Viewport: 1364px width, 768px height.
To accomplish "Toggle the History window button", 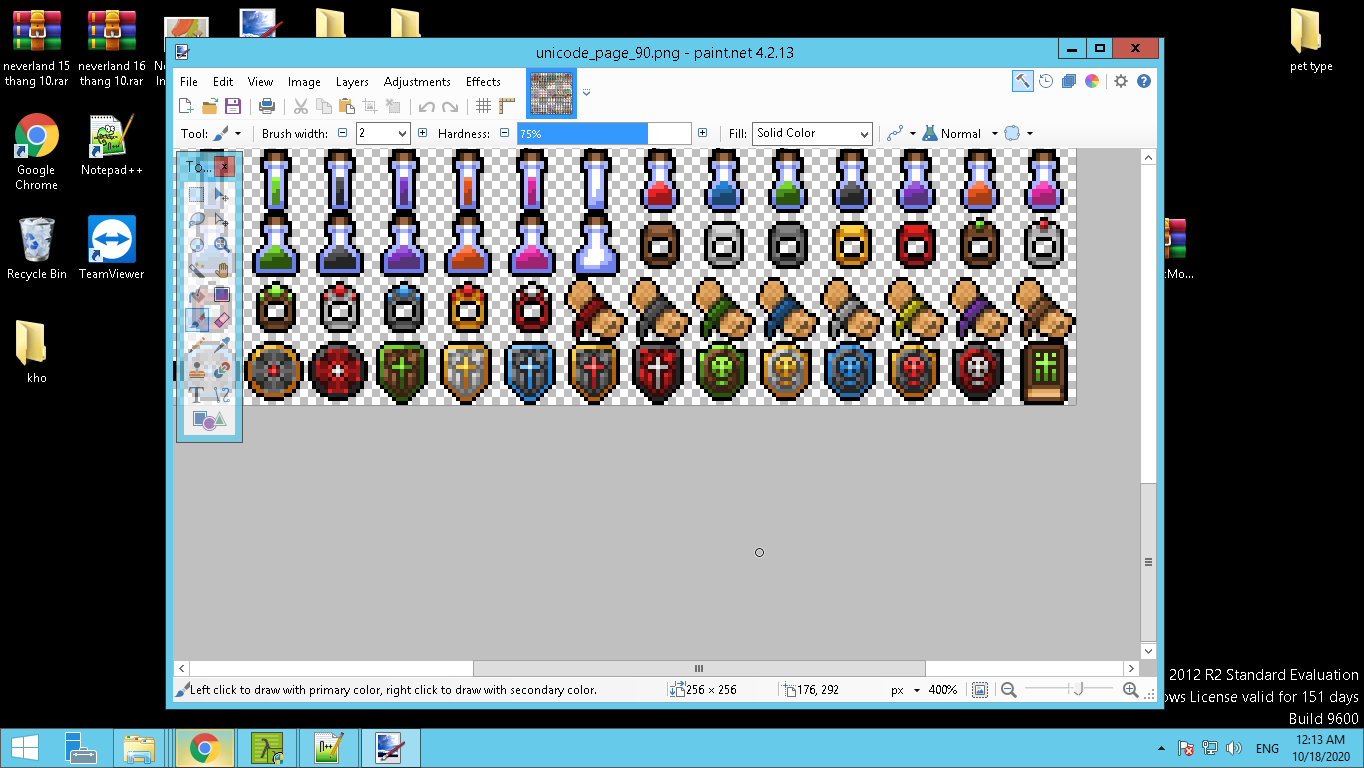I will (x=1046, y=82).
